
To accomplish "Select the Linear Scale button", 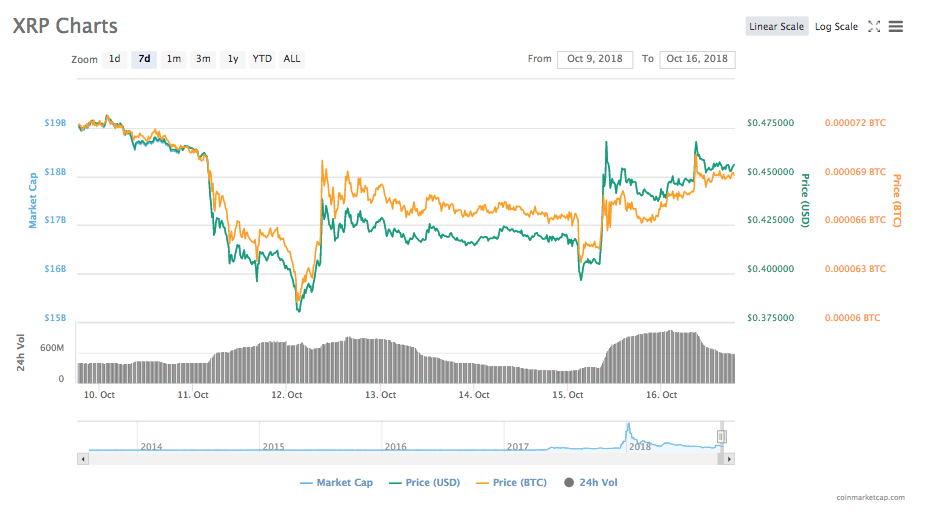I will [776, 26].
